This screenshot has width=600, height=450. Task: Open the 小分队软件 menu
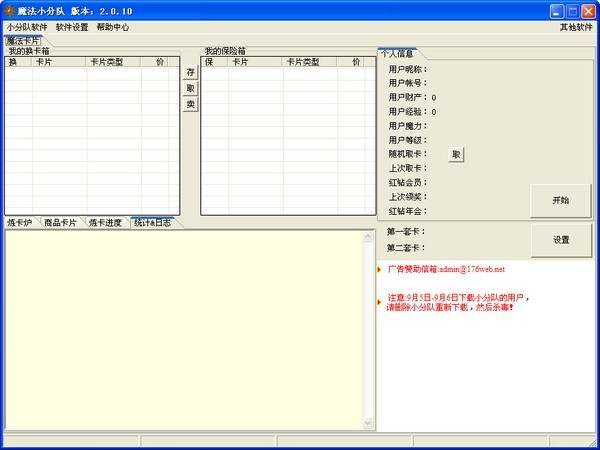pos(27,27)
